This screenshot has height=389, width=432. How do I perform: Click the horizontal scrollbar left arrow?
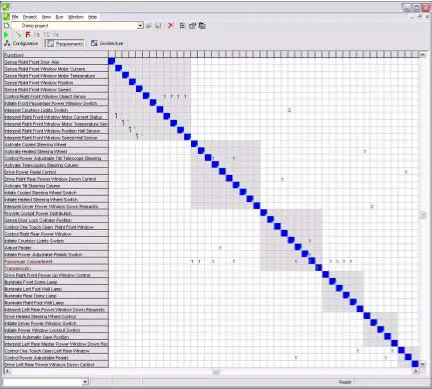coord(7,371)
